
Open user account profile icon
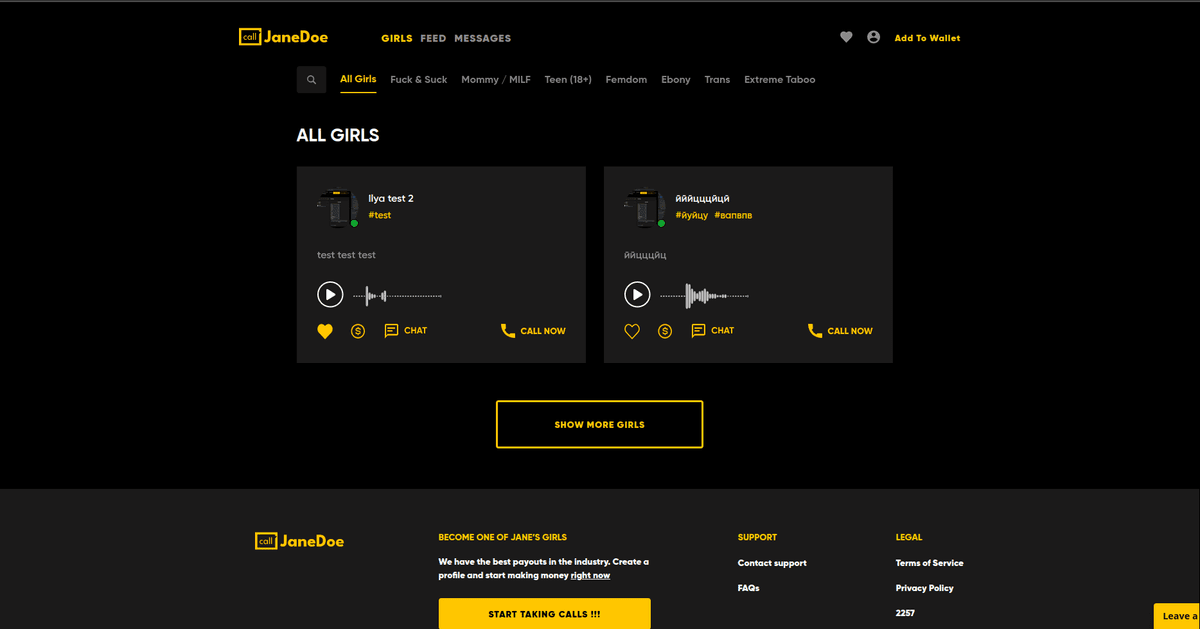[x=874, y=37]
